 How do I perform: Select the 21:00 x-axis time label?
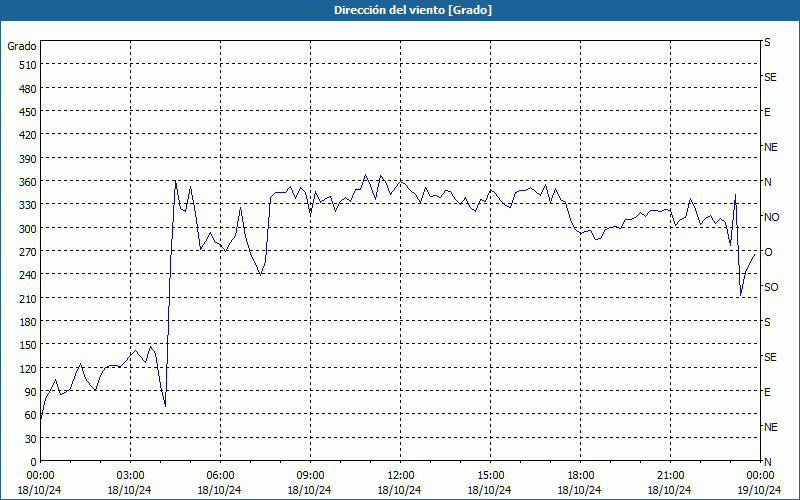670,475
